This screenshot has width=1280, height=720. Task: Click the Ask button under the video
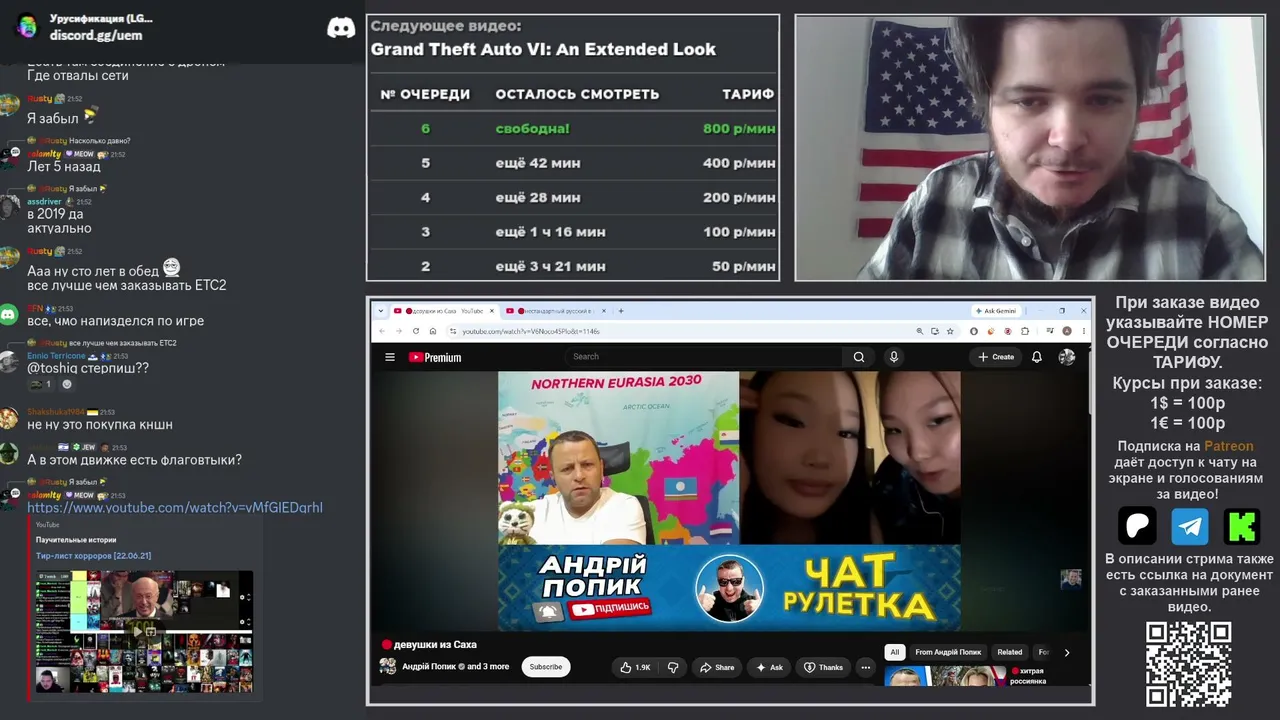tap(769, 667)
